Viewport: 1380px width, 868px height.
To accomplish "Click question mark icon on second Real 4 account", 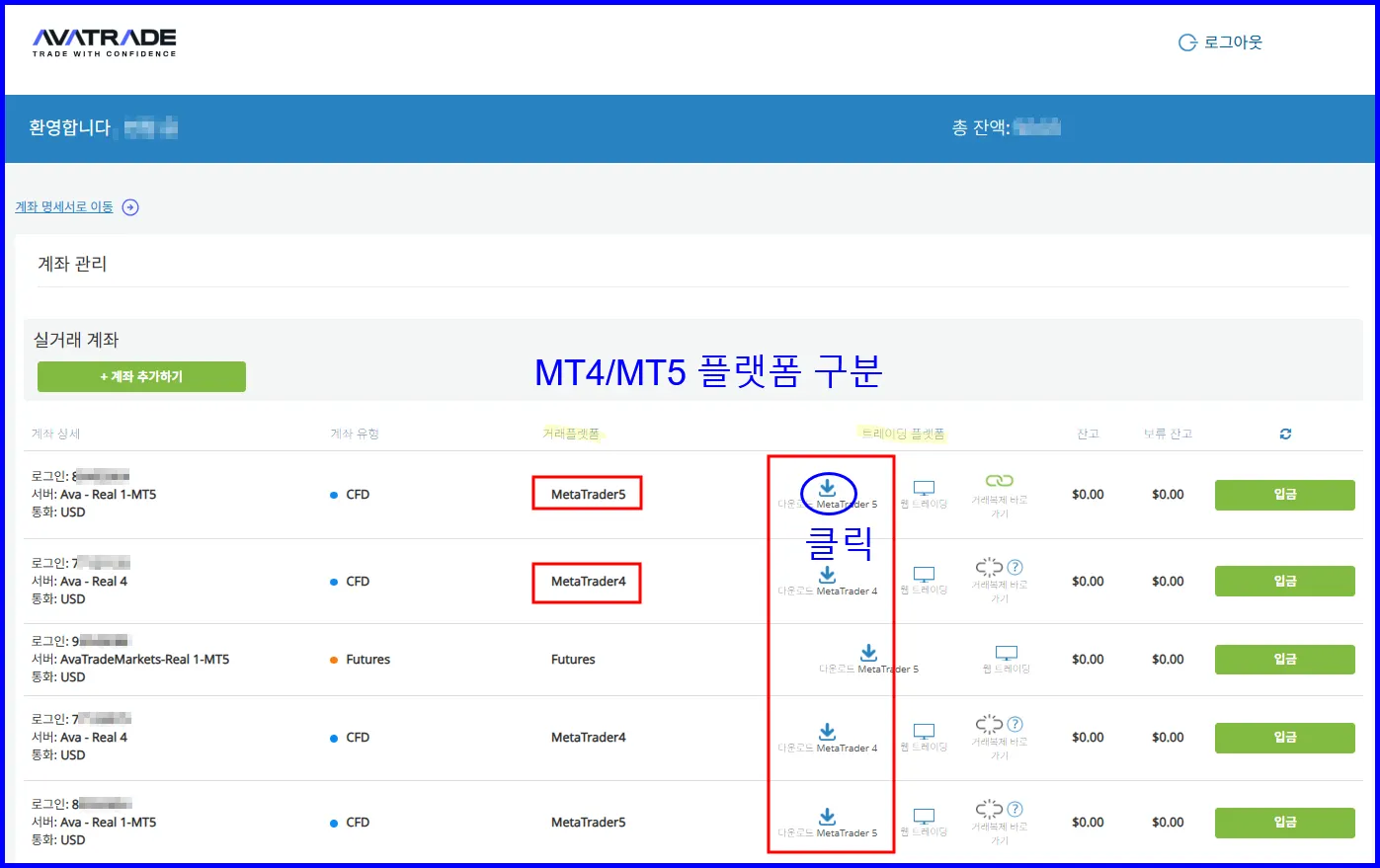I will (x=1015, y=724).
